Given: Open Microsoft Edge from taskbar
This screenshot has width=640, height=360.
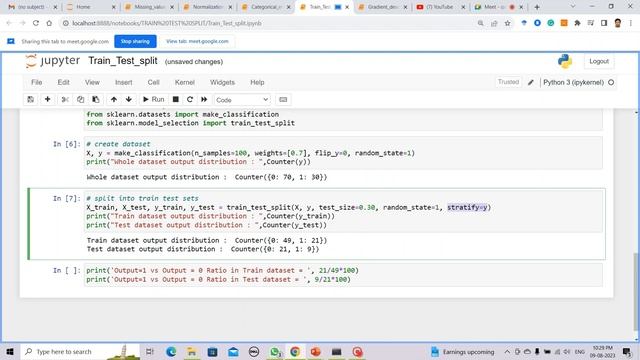Looking at the screenshot, I should [171, 351].
